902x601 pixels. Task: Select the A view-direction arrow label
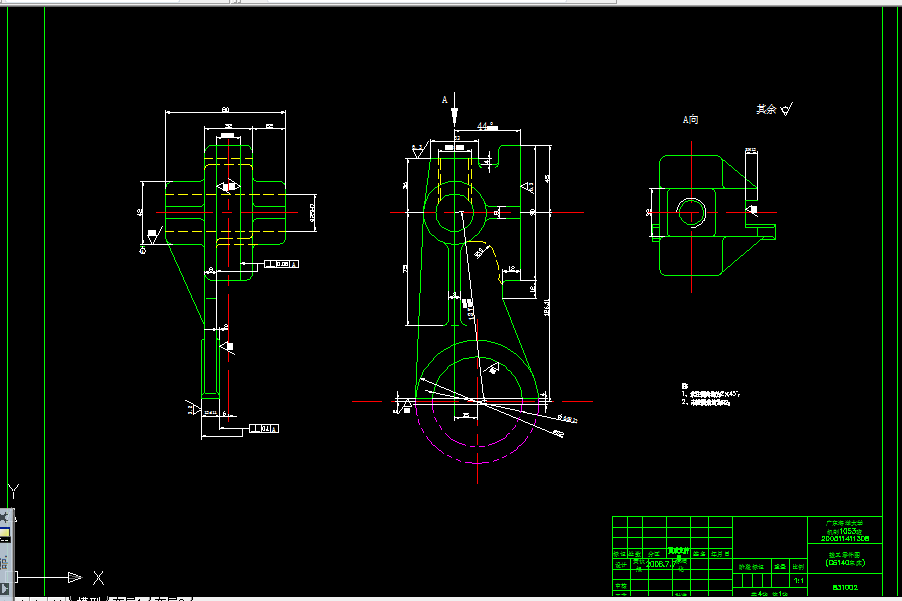[x=445, y=100]
